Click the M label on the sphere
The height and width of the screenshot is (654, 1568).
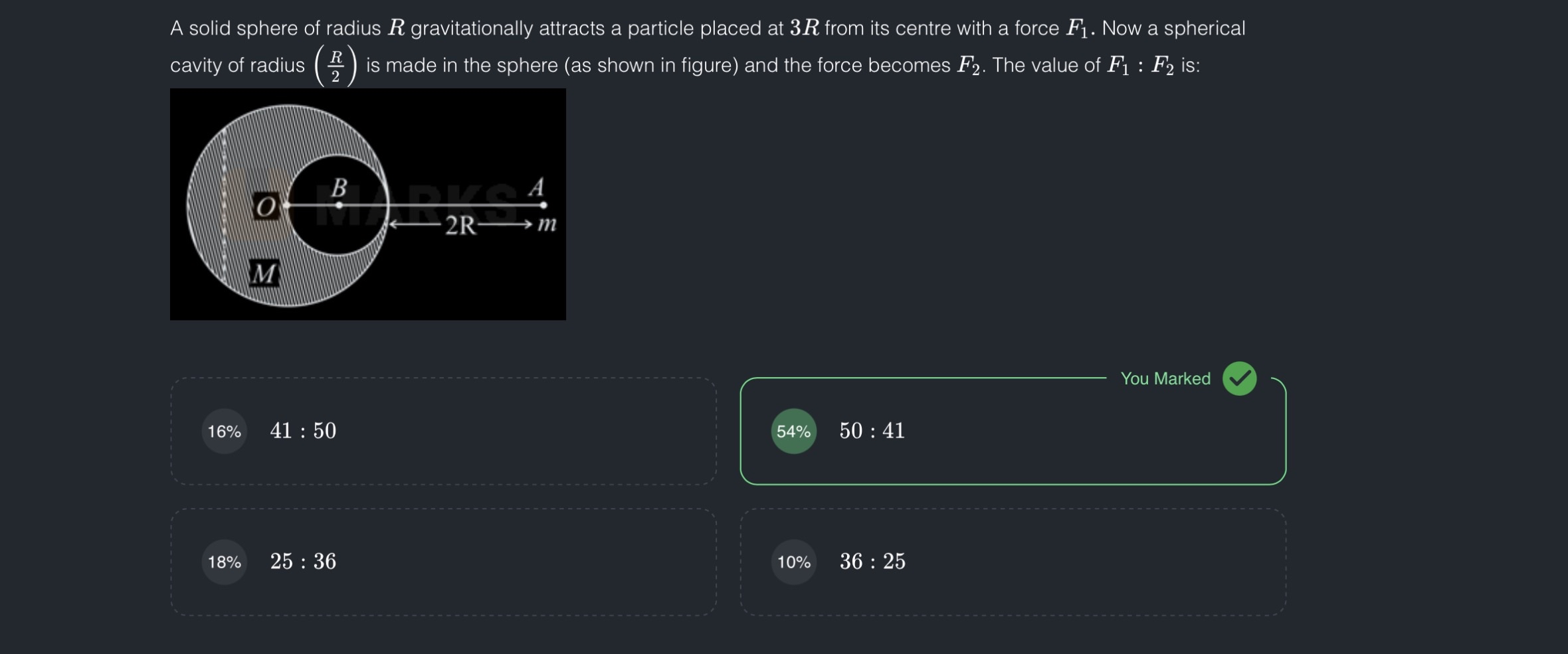click(x=264, y=273)
